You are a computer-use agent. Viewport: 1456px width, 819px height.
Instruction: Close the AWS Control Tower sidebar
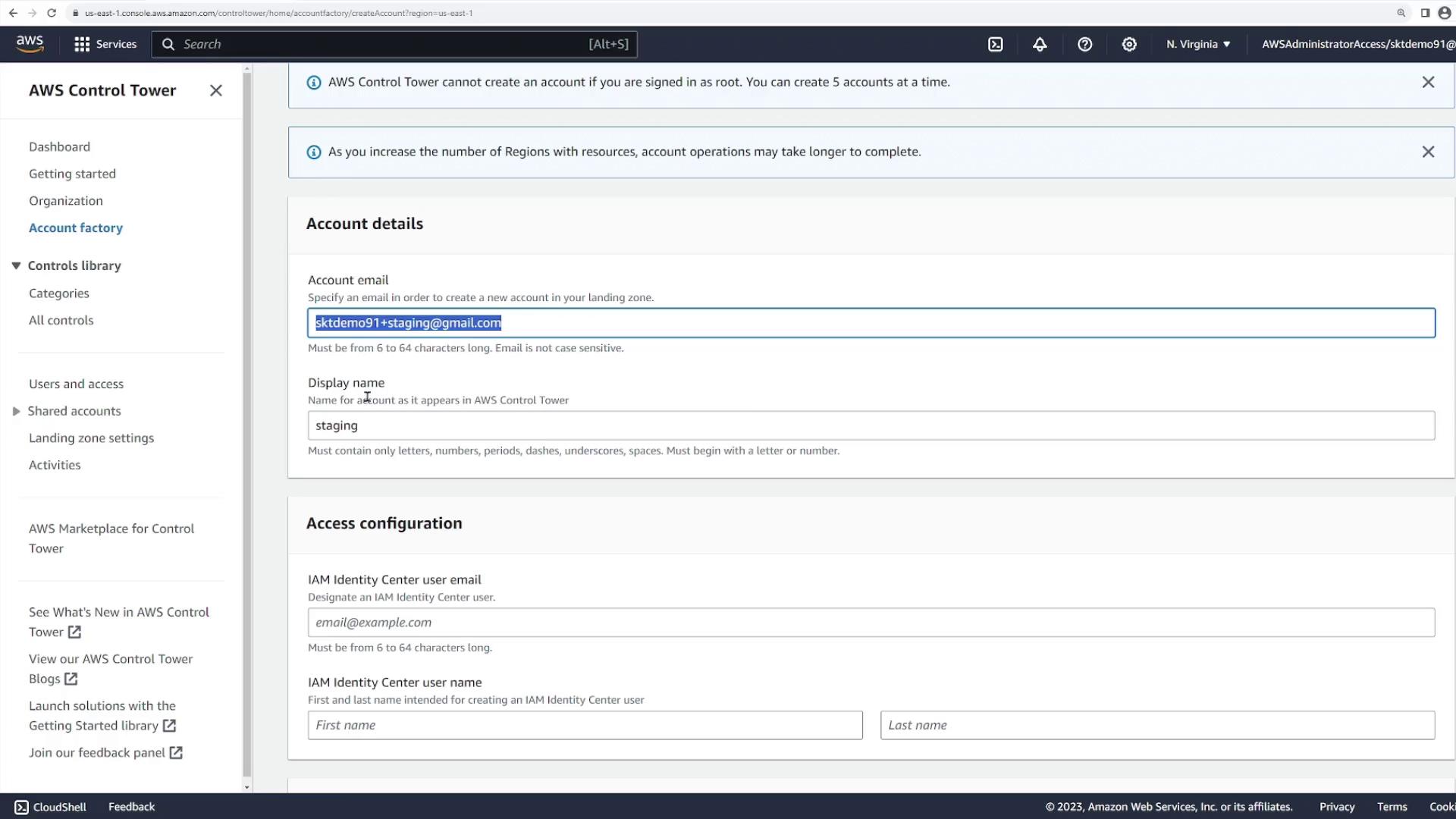tap(216, 91)
